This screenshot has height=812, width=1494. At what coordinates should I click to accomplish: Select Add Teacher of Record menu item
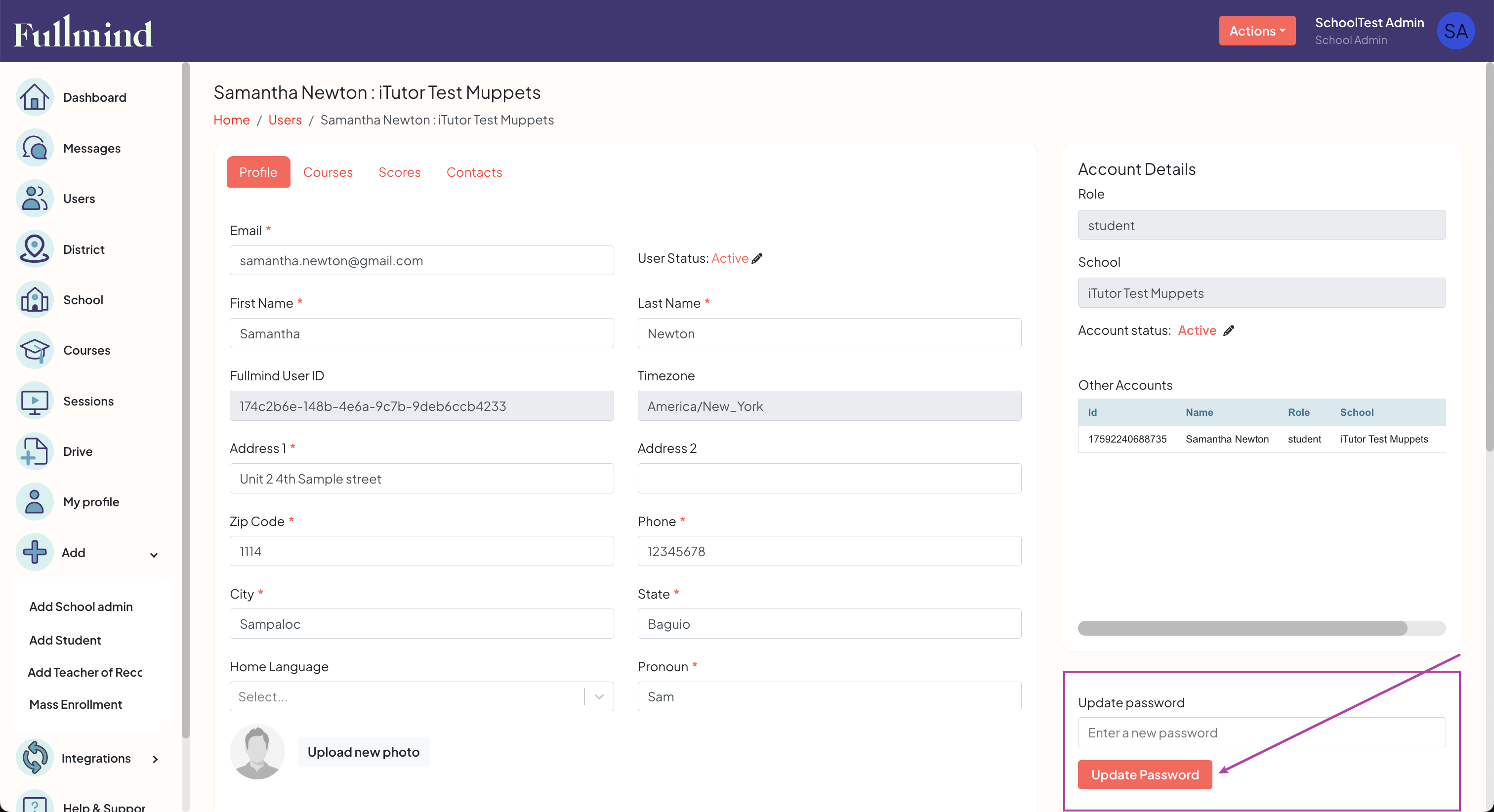85,672
